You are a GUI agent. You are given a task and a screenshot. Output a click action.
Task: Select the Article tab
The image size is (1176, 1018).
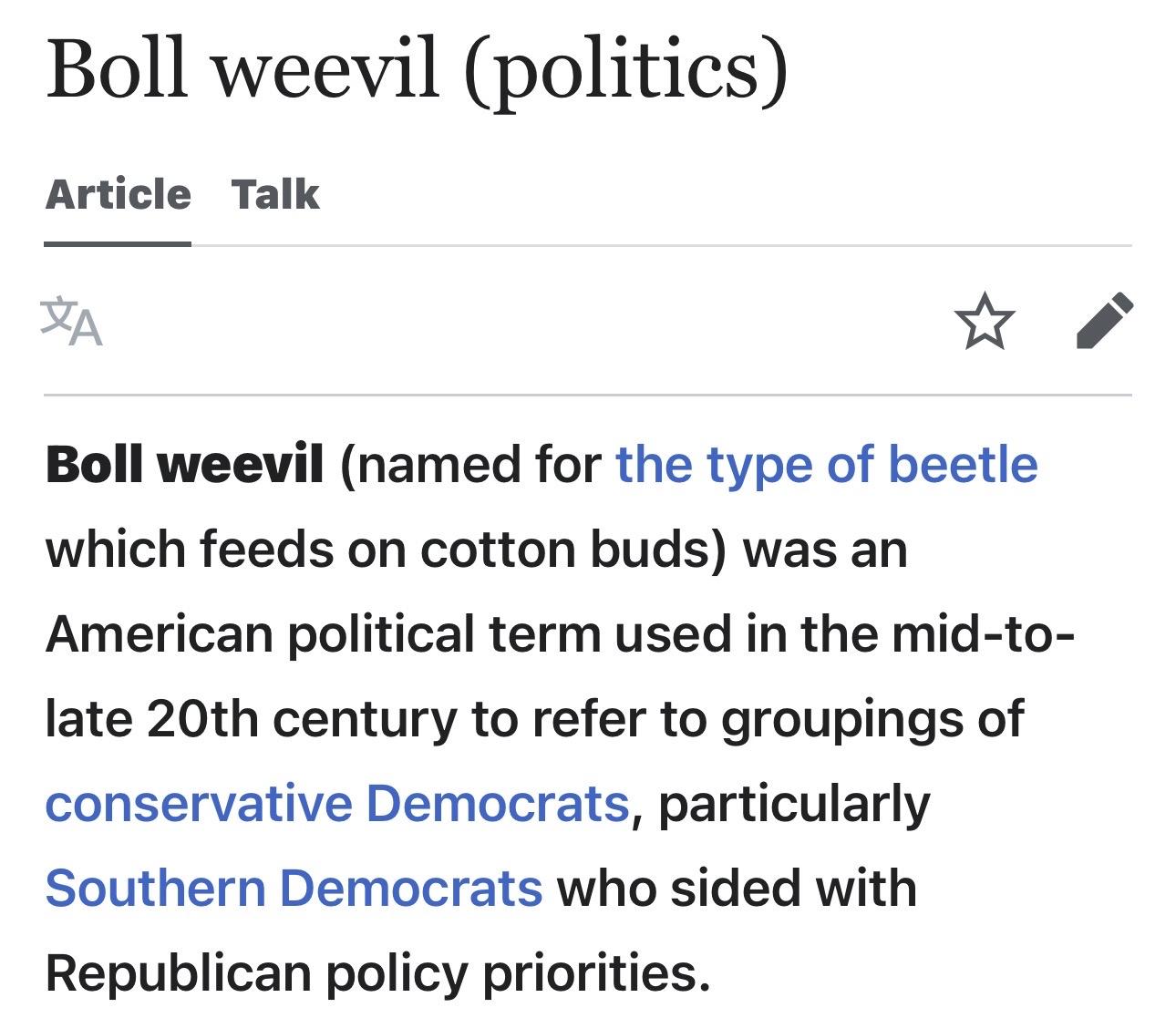(x=118, y=194)
